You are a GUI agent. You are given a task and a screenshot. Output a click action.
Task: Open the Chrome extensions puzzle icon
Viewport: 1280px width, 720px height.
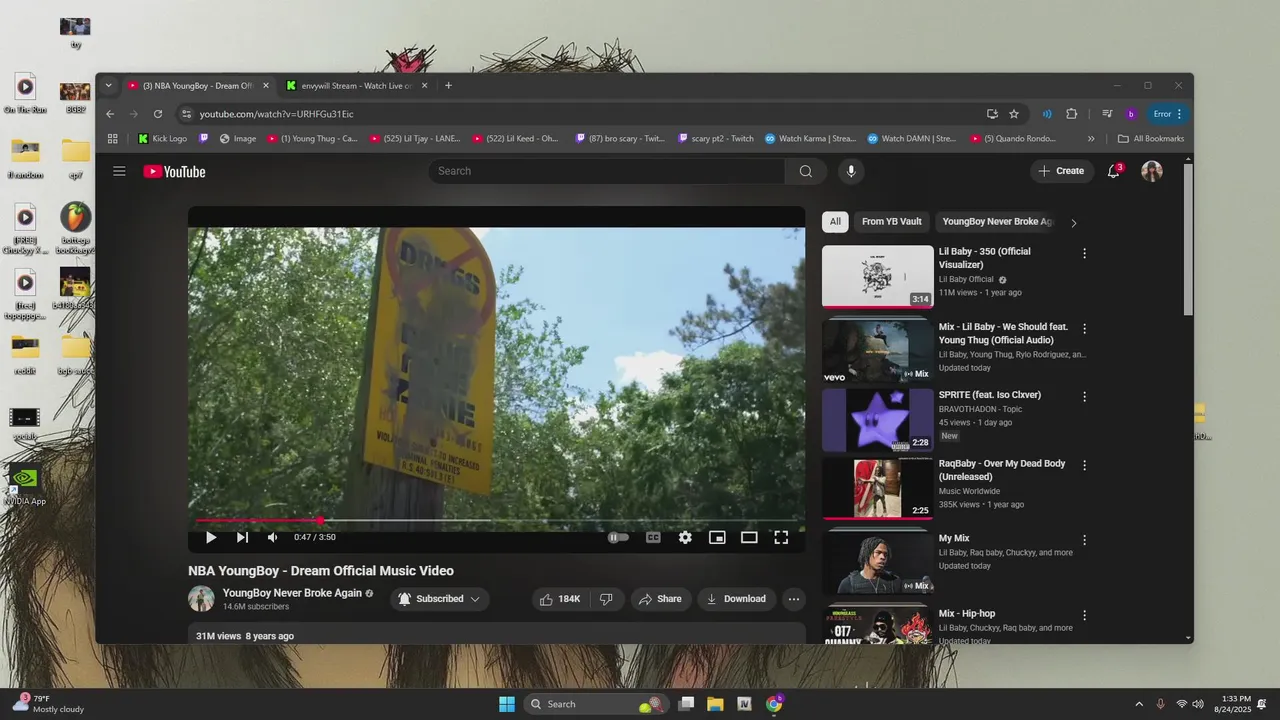[1072, 114]
